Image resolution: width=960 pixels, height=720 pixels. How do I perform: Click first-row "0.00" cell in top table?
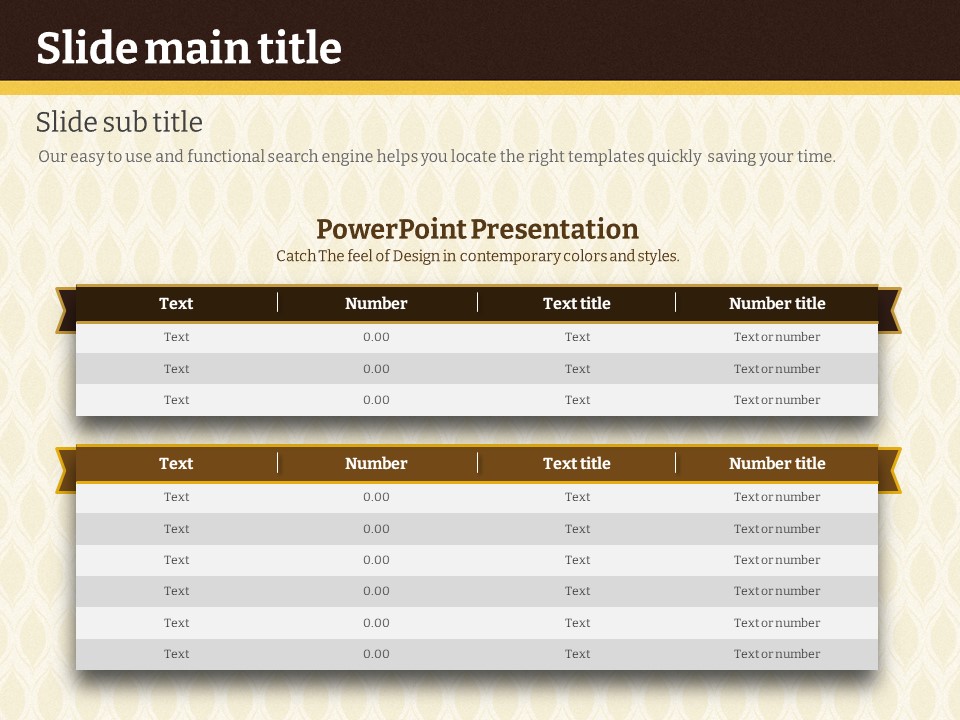[x=376, y=337]
